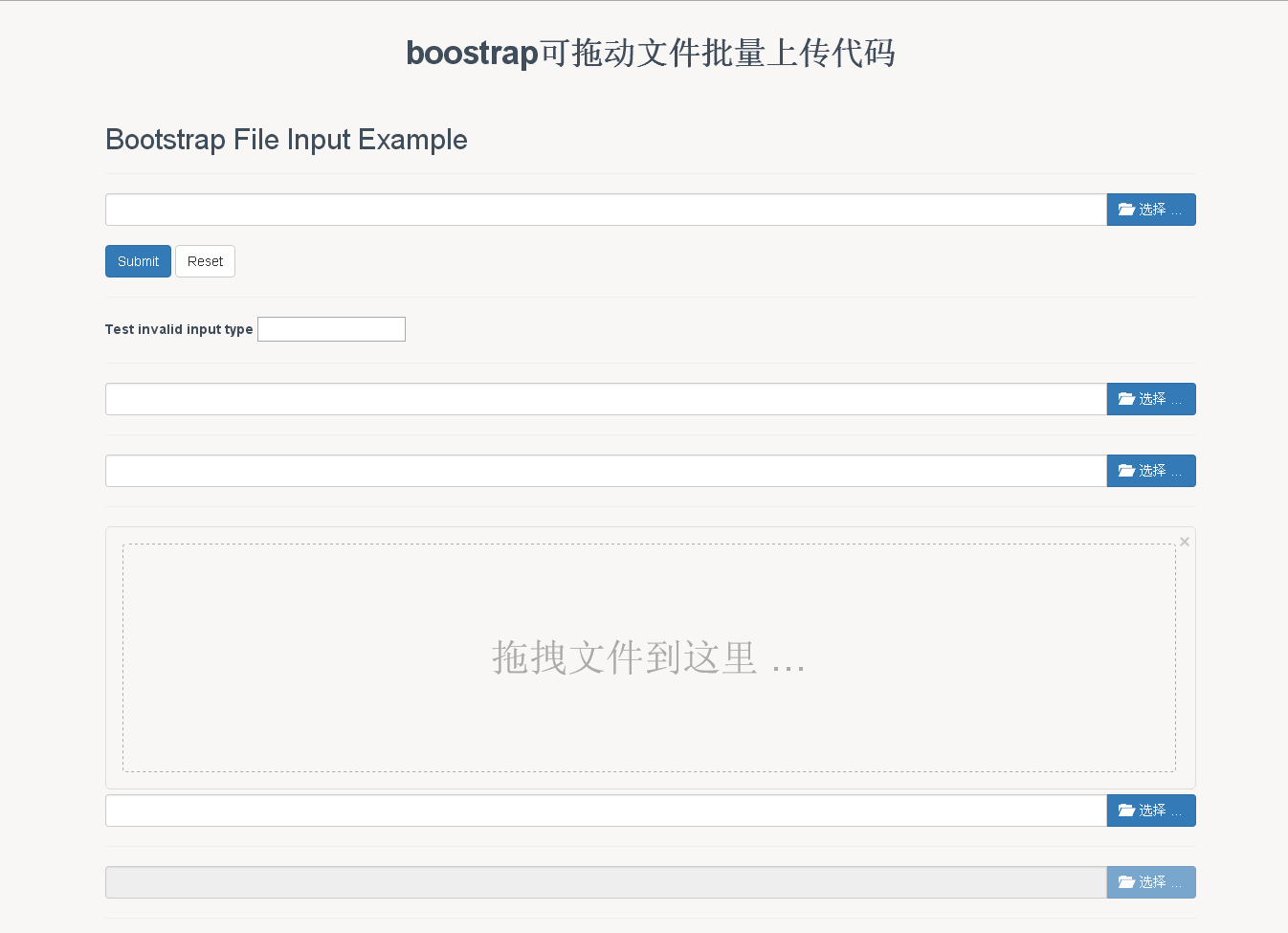Close the drag-and-drop preview panel

tap(1185, 542)
